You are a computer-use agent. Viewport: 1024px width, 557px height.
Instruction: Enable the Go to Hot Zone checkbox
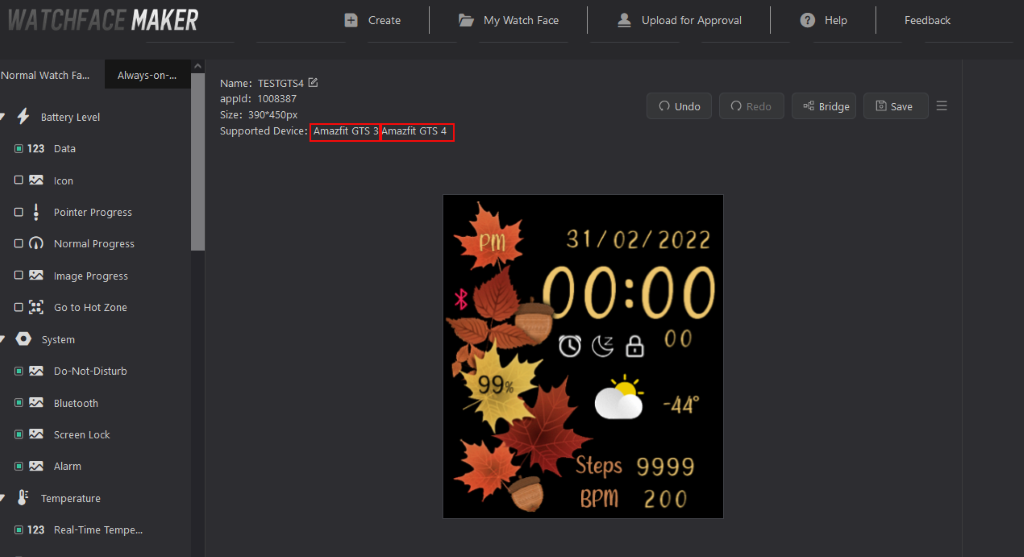[18, 307]
